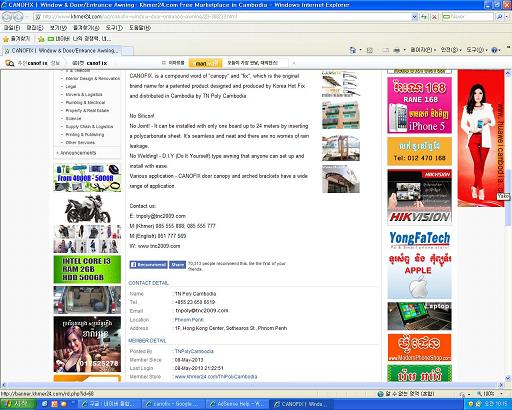Image resolution: width=512 pixels, height=410 pixels.
Task: Open the Edit menu
Action: [x=35, y=28]
